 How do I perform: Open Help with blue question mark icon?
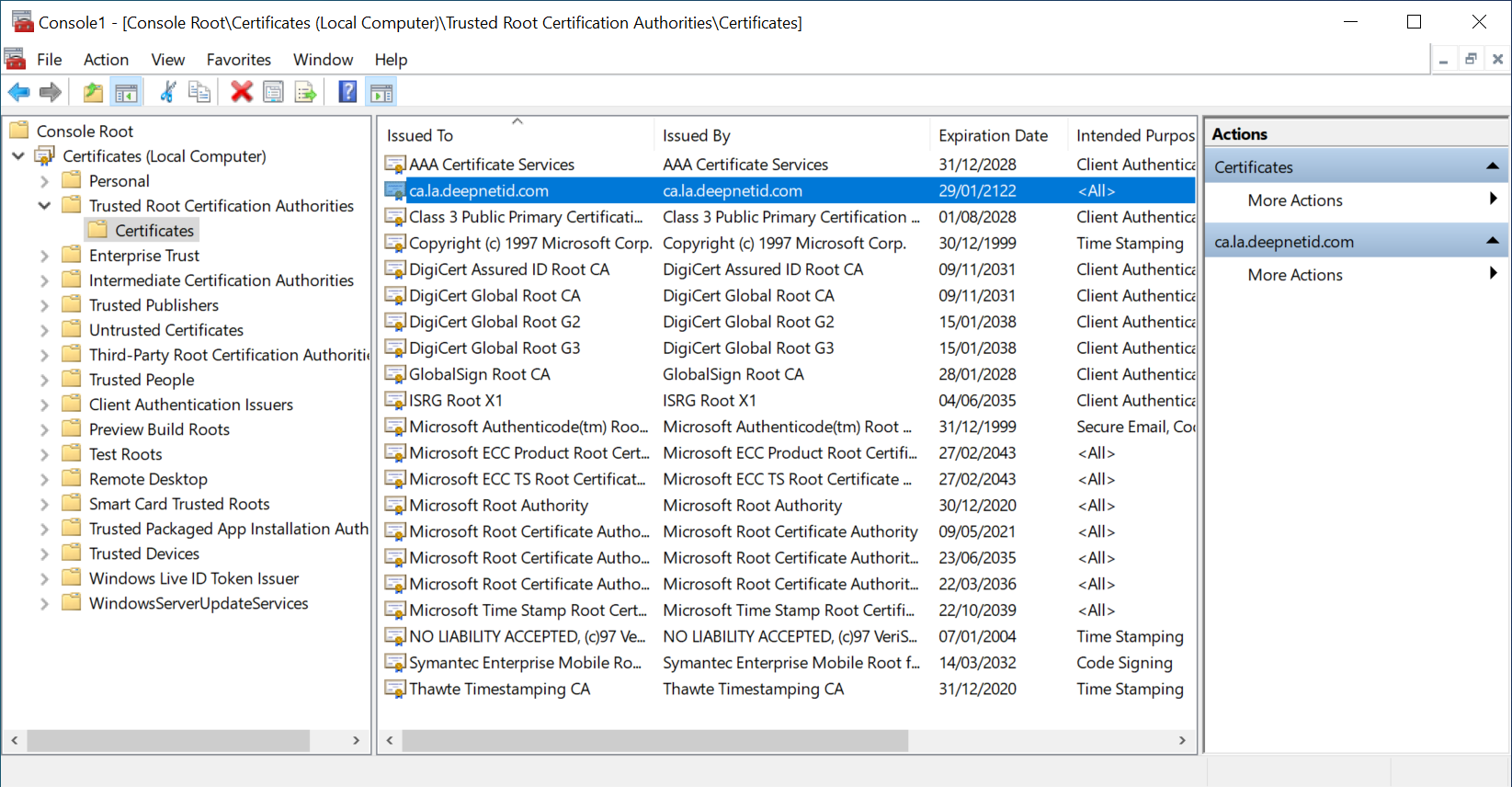(347, 92)
